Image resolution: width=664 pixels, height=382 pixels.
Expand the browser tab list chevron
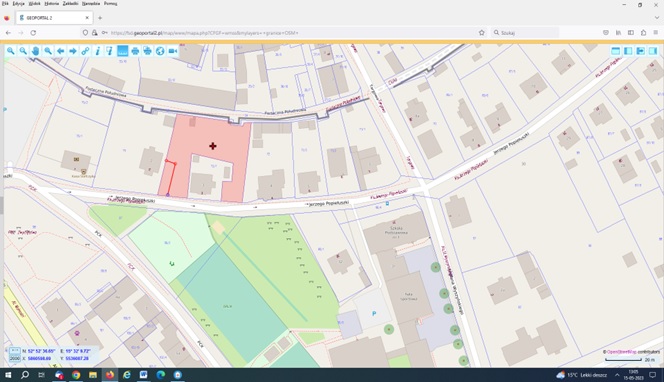(x=657, y=18)
